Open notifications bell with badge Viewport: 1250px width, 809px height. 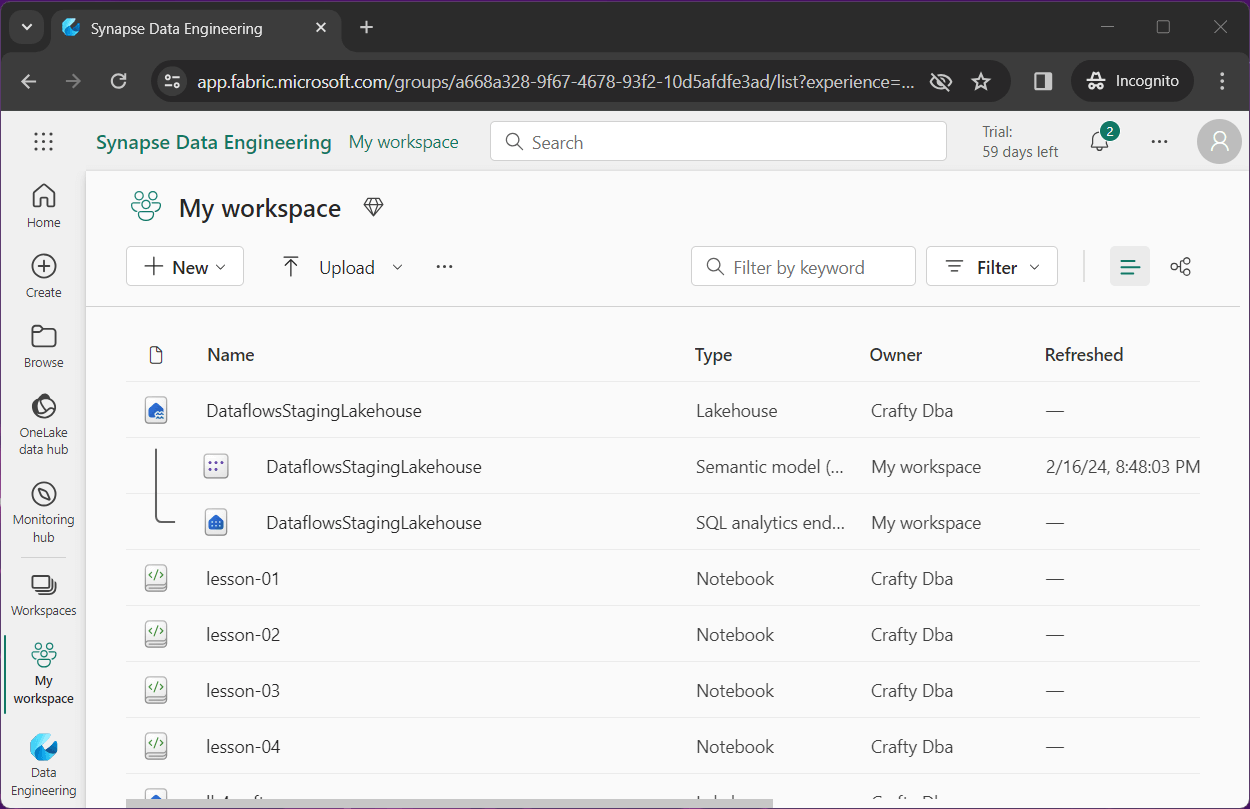(1100, 142)
